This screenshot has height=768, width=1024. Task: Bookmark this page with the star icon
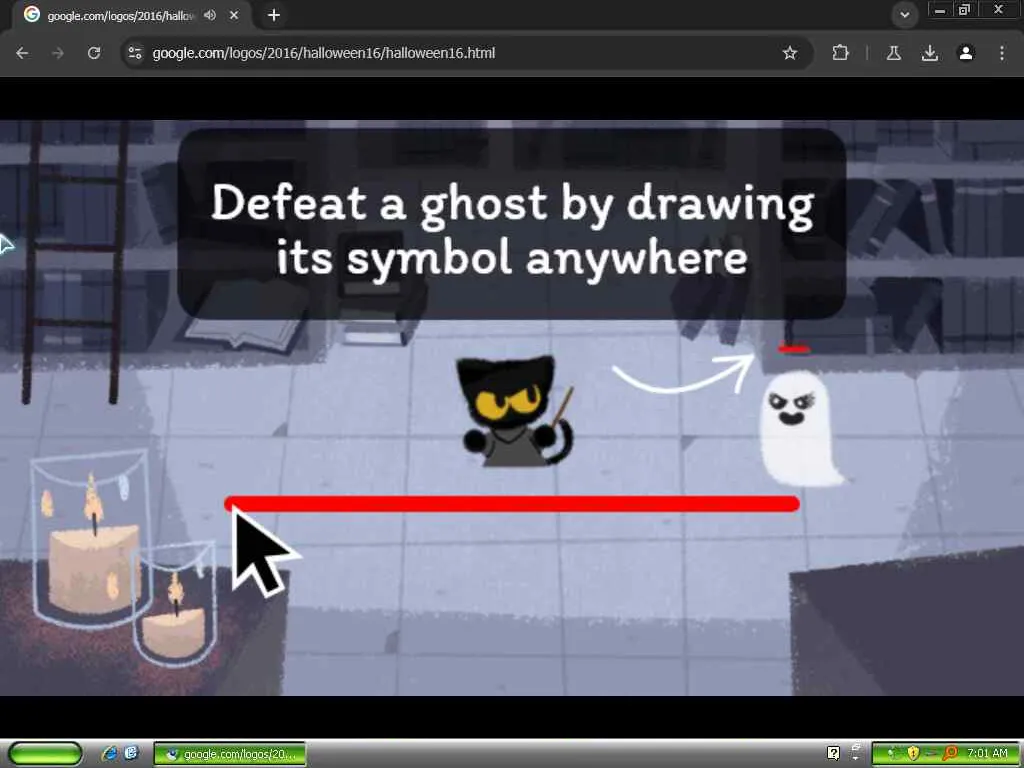tap(790, 53)
